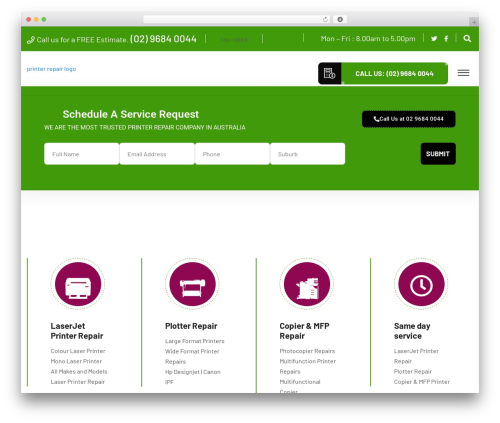Submit the service request form

(438, 154)
